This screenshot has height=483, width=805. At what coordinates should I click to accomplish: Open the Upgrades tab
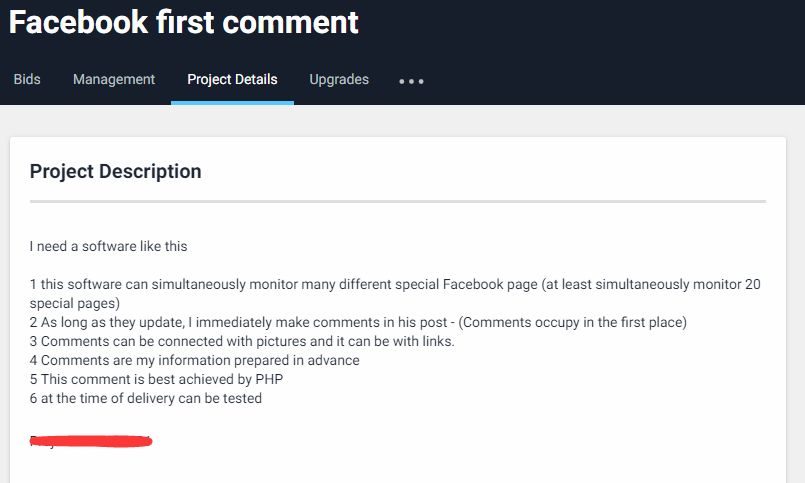(x=339, y=79)
